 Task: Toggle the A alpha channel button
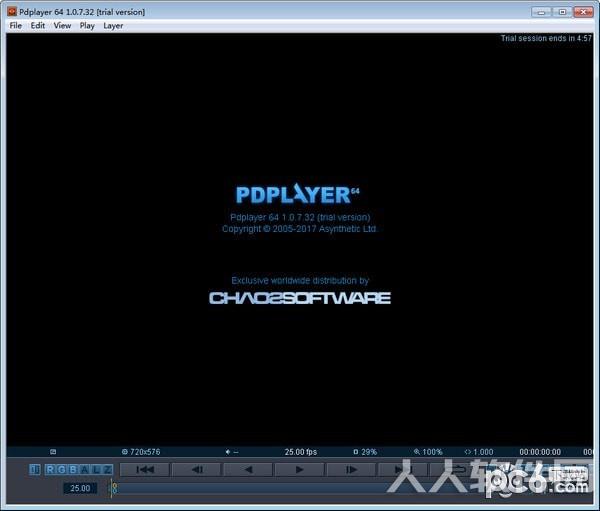(x=85, y=469)
